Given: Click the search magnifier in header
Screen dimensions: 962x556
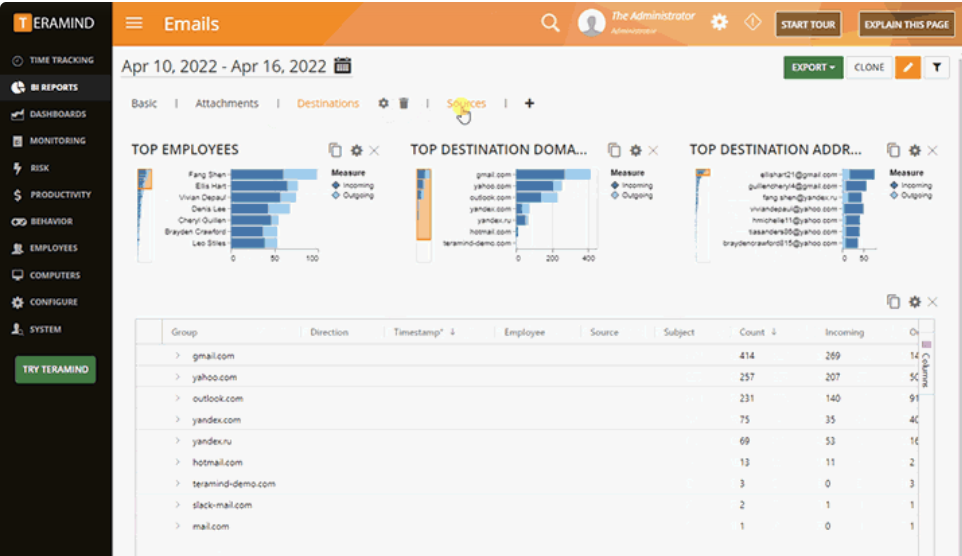Looking at the screenshot, I should tap(550, 23).
